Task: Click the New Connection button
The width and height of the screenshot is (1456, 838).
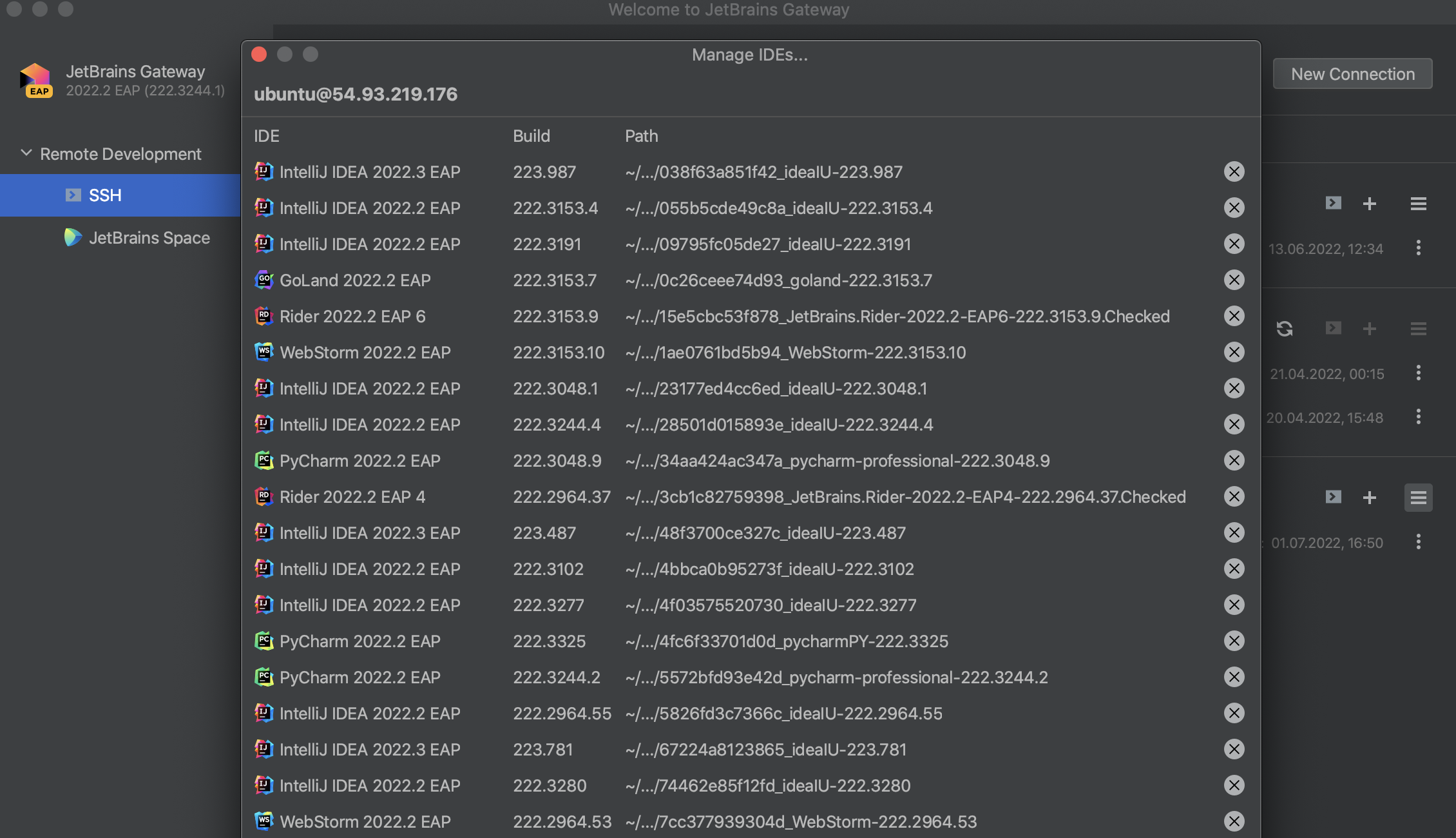Action: 1353,73
